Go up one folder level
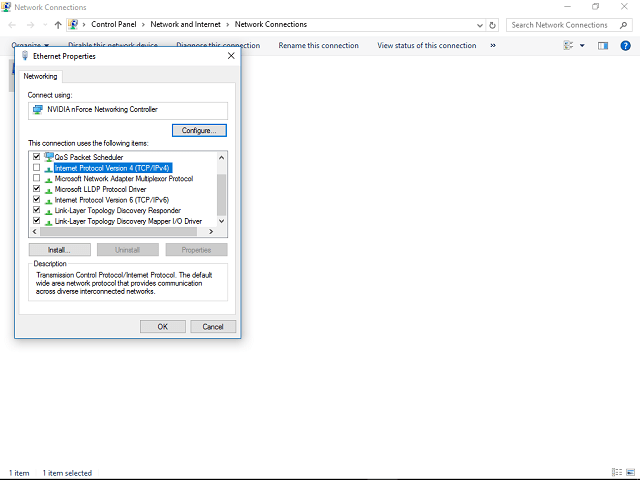Viewport: 640px width, 480px height. point(58,25)
